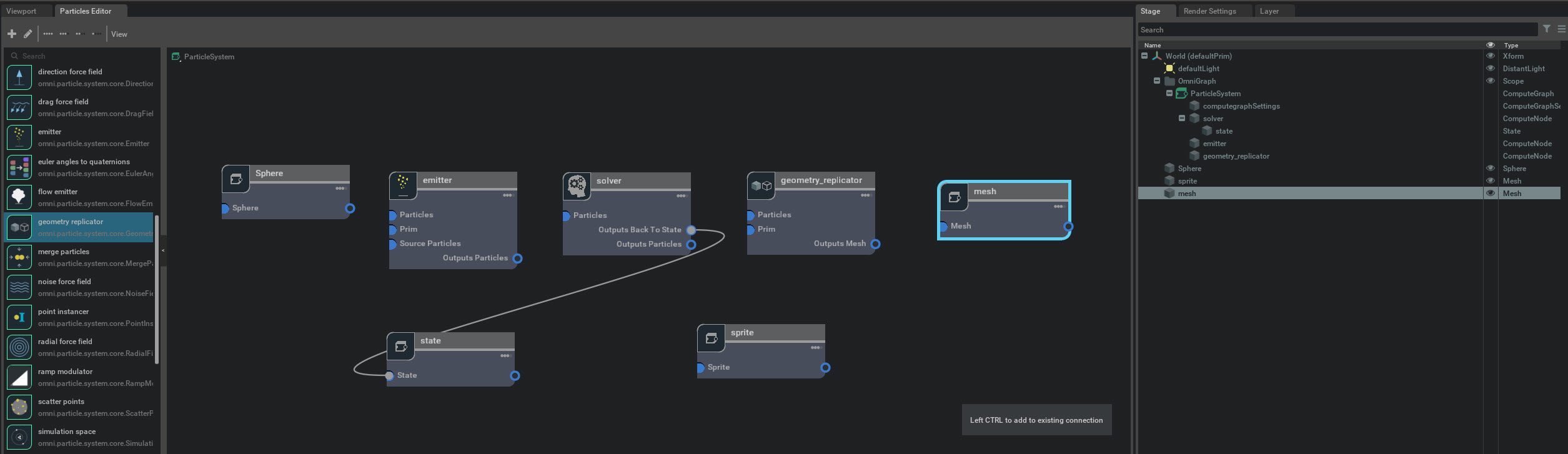Collapse the solver tree item
Screen dimensions: 1568x454
click(1182, 118)
